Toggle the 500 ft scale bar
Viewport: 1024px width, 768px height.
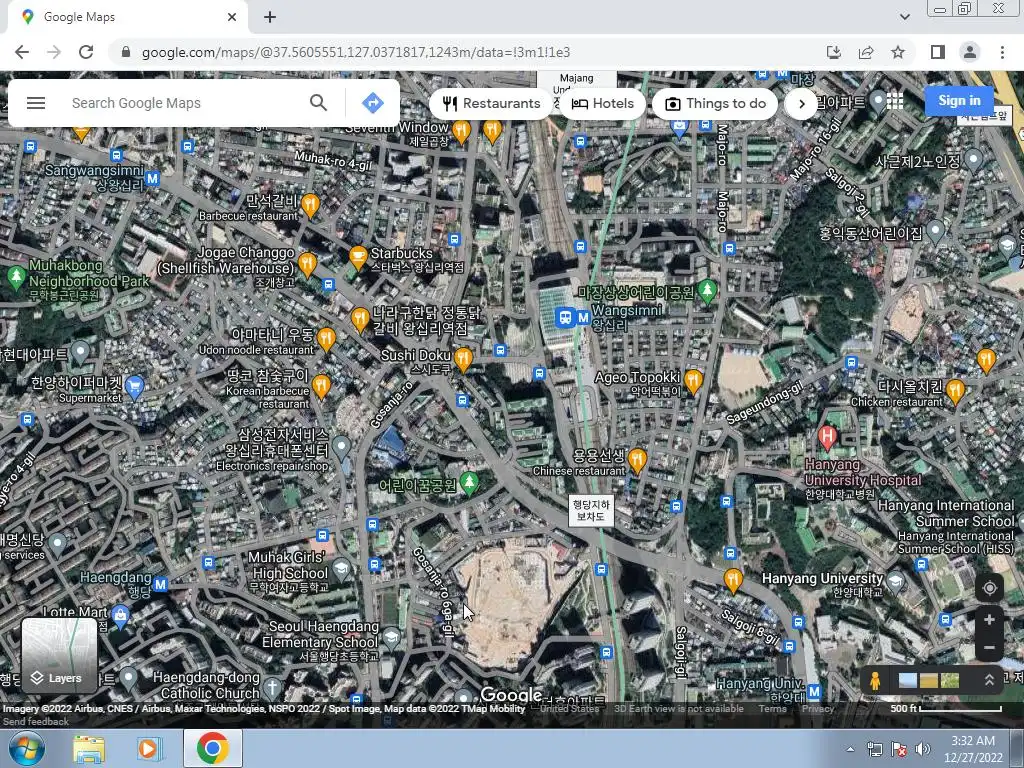946,709
